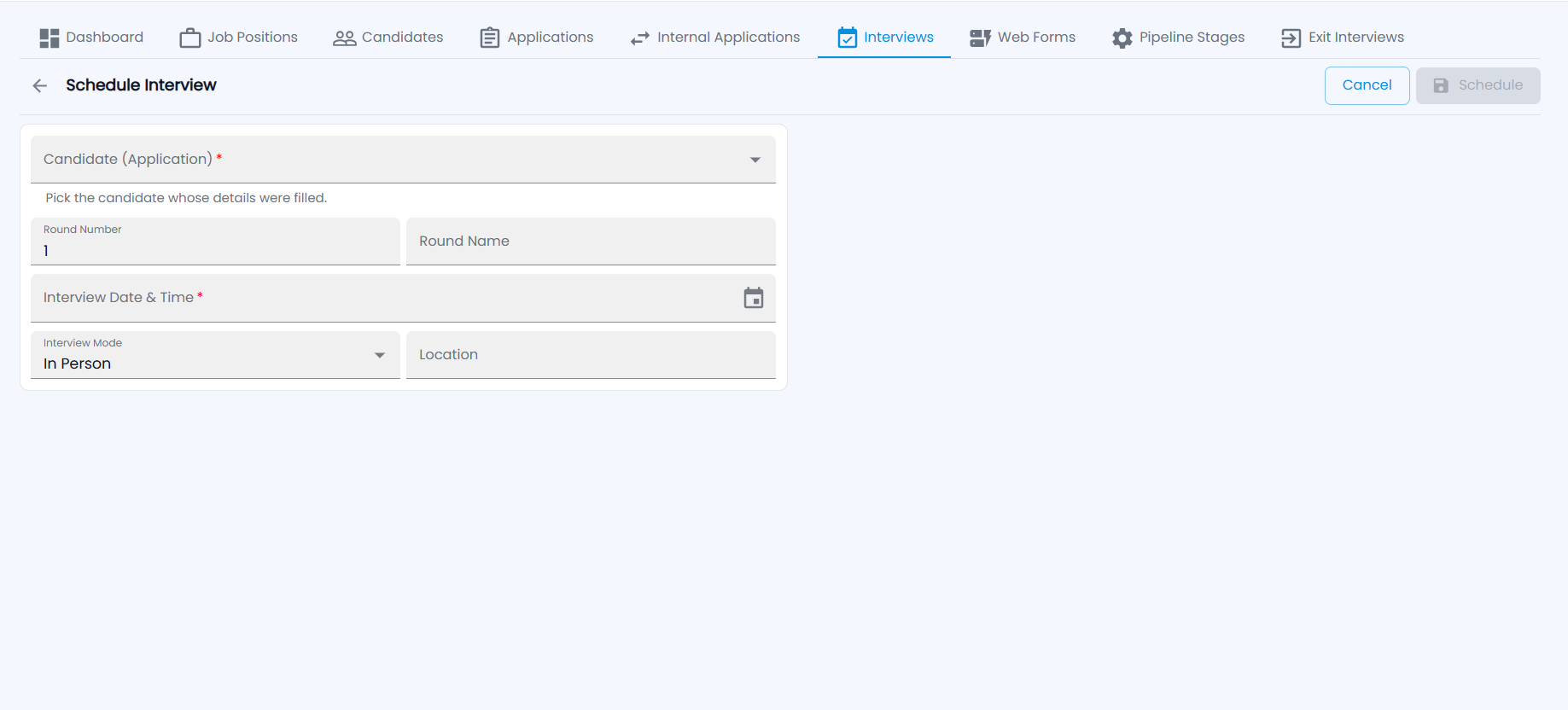
Task: Go to the Candidates tab
Action: point(388,38)
